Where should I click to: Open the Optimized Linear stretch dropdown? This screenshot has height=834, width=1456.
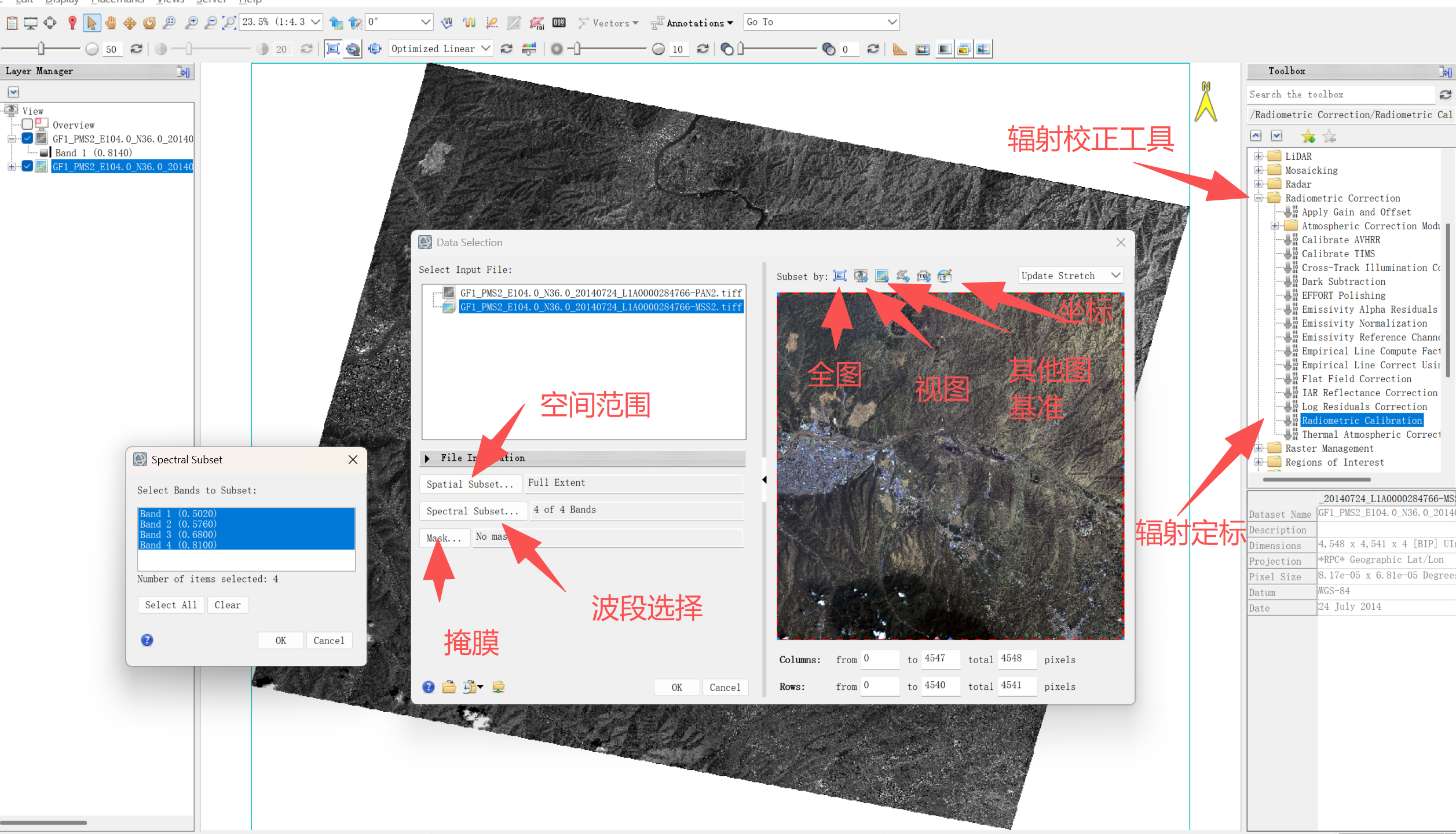[440, 49]
